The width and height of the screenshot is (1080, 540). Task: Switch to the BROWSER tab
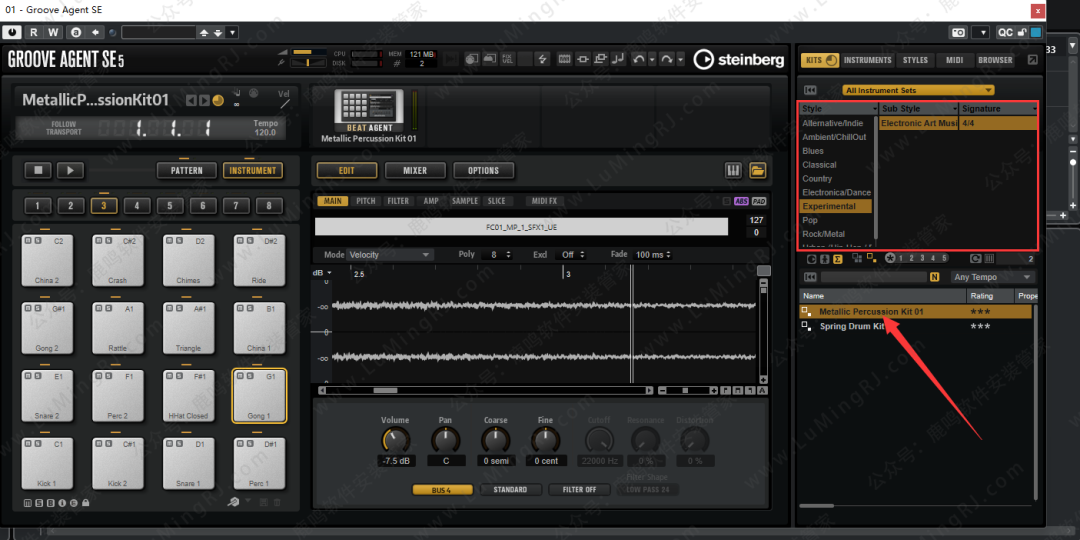click(x=995, y=60)
